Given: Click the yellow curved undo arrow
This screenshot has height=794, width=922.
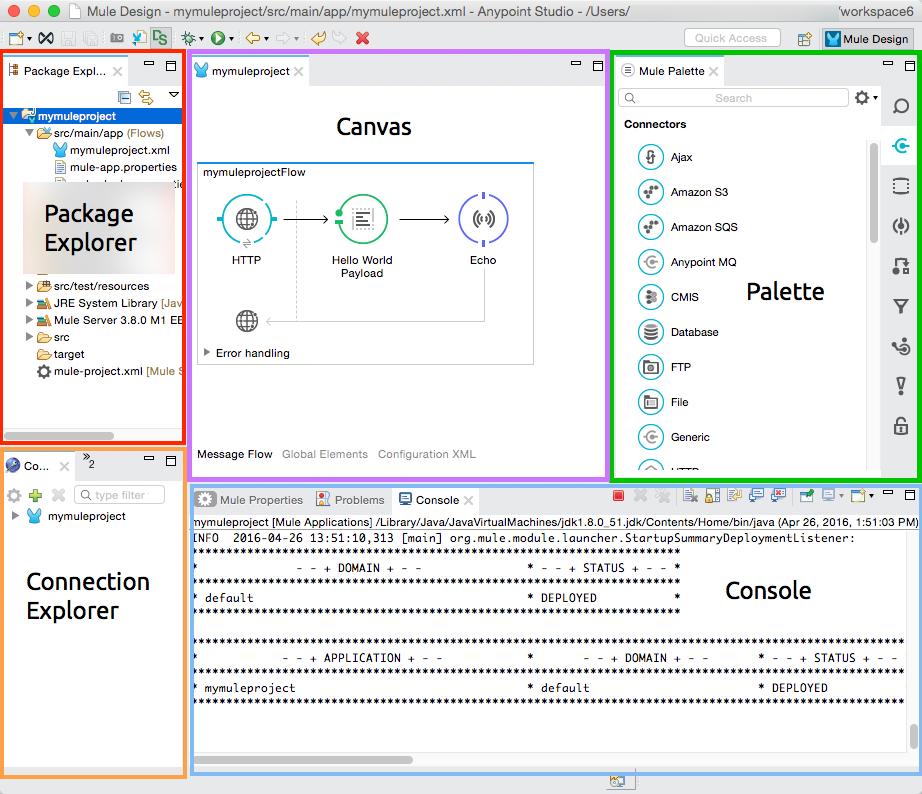Looking at the screenshot, I should (318, 38).
